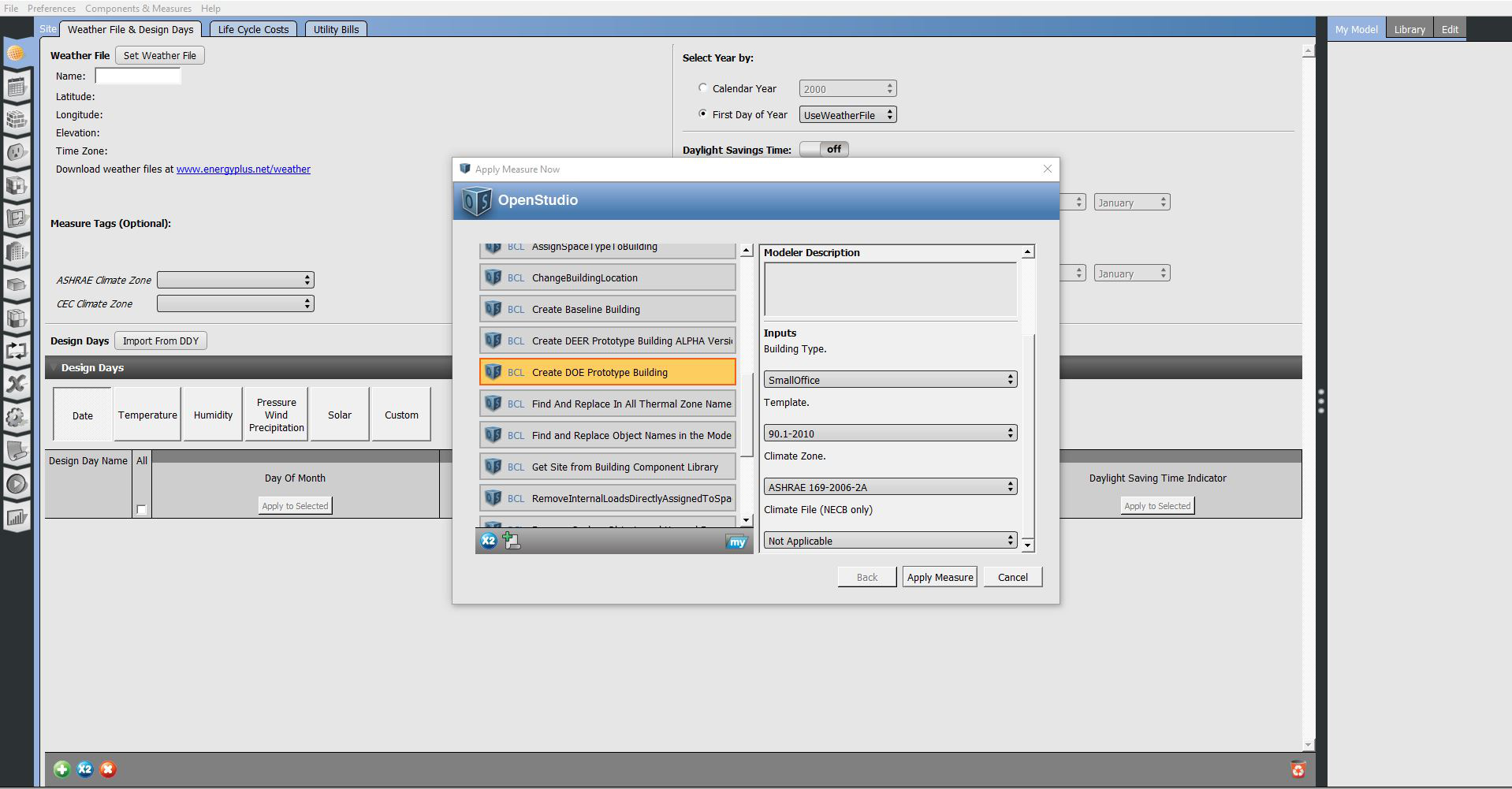Click the weather file Name input field

(x=138, y=76)
